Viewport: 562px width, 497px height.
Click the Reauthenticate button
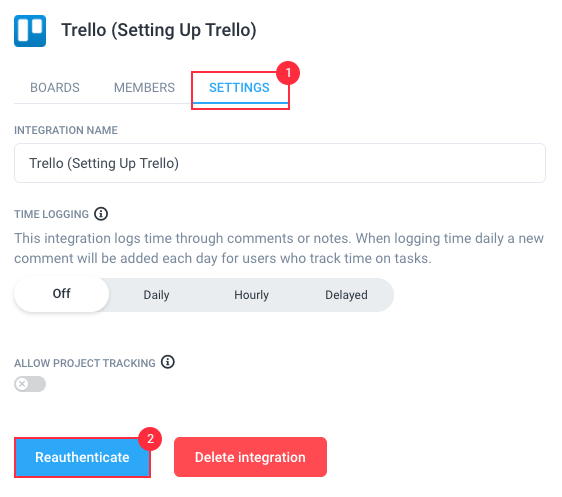82,458
